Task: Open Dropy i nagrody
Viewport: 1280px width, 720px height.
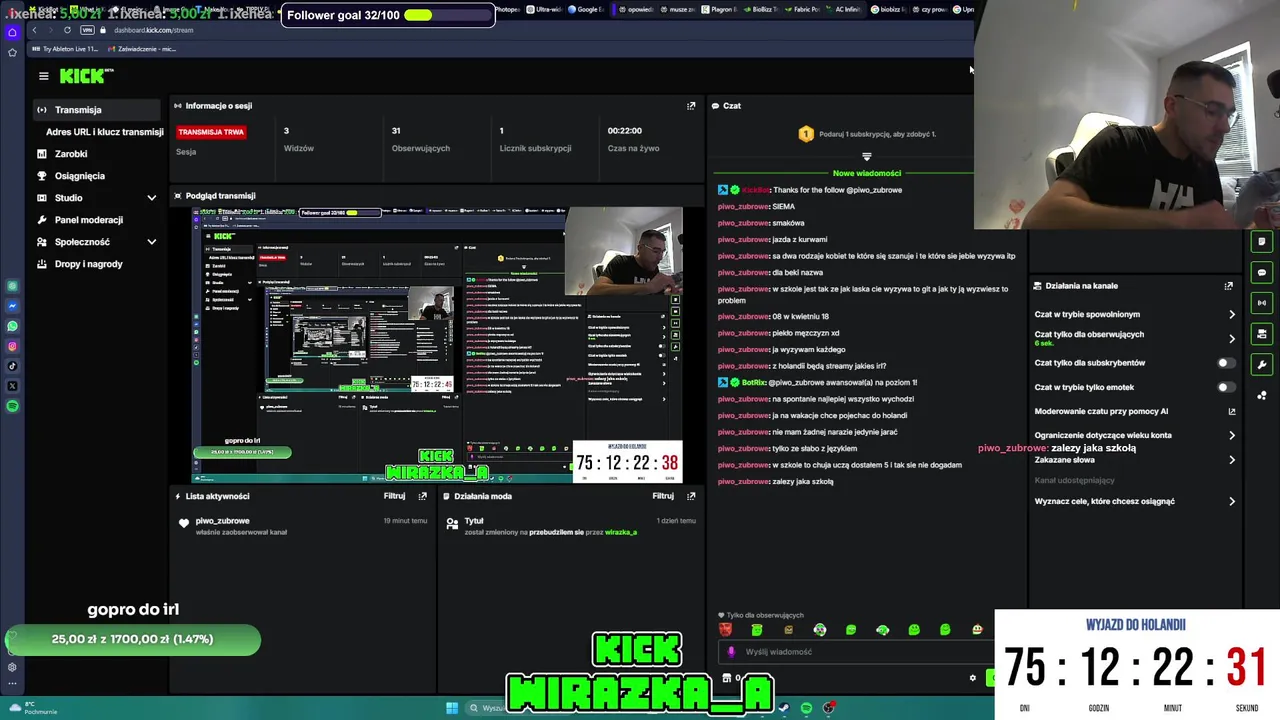Action: click(89, 264)
